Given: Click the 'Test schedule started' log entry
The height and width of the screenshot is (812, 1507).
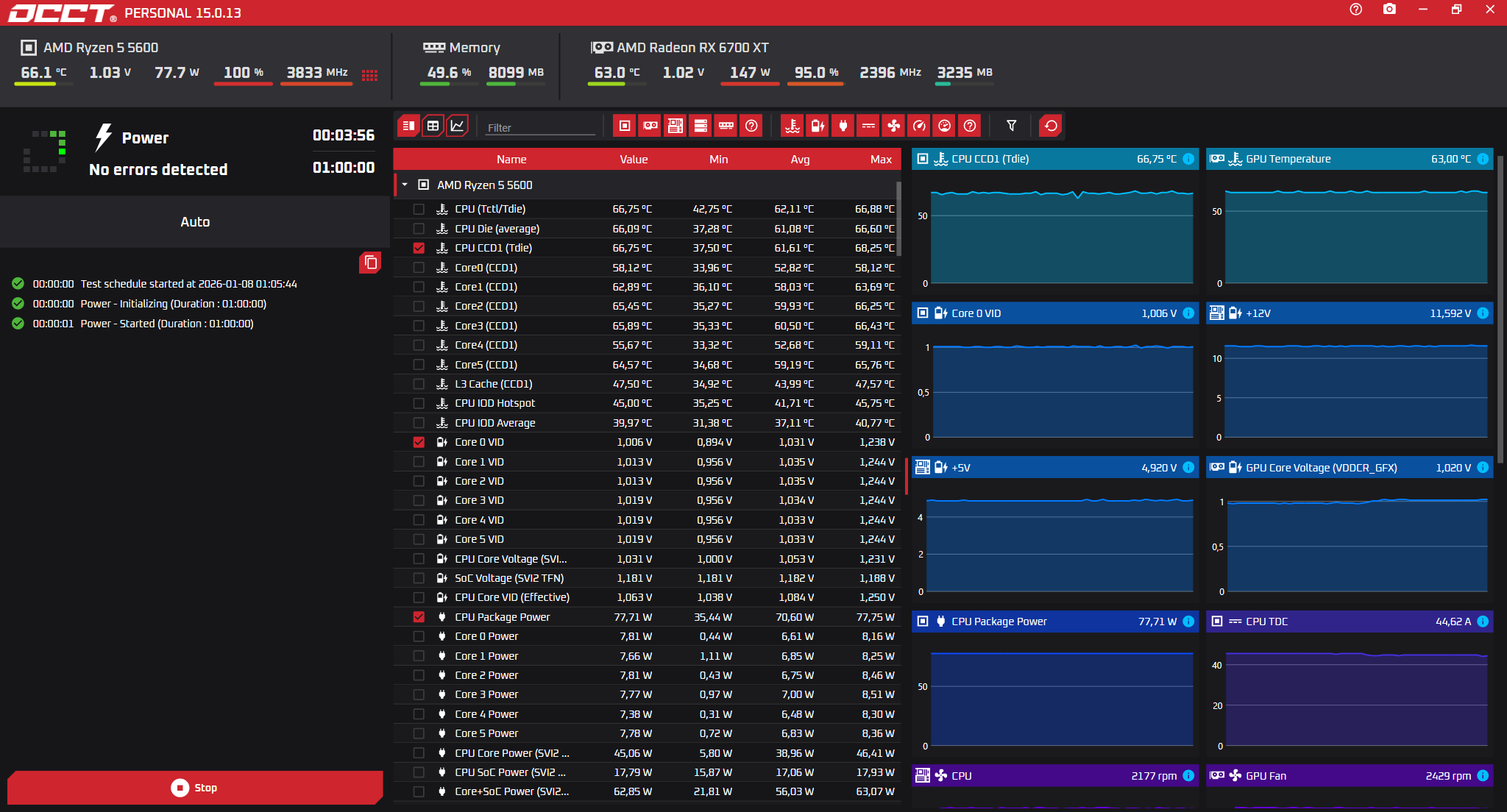Looking at the screenshot, I should click(155, 284).
